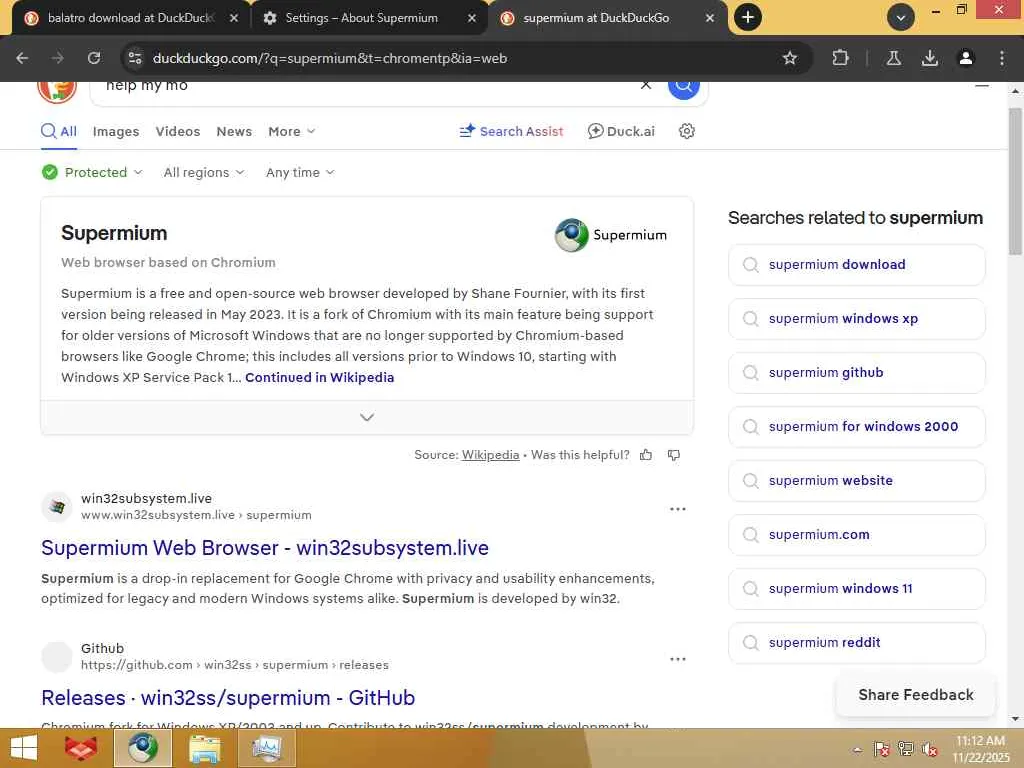Select the All results tab
The height and width of the screenshot is (768, 1024).
(x=59, y=131)
